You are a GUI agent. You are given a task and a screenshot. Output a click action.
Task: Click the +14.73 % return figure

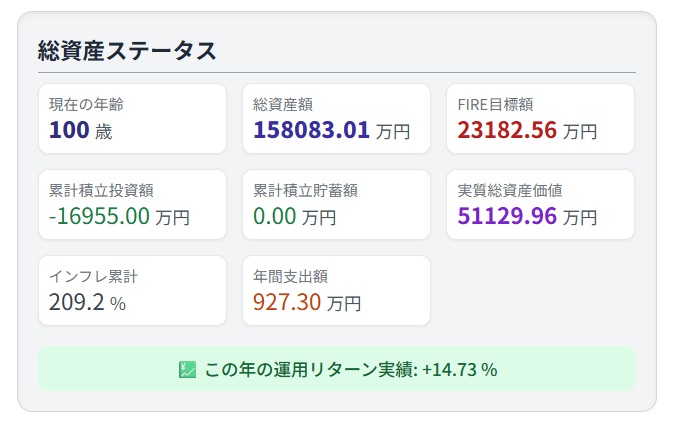460,370
